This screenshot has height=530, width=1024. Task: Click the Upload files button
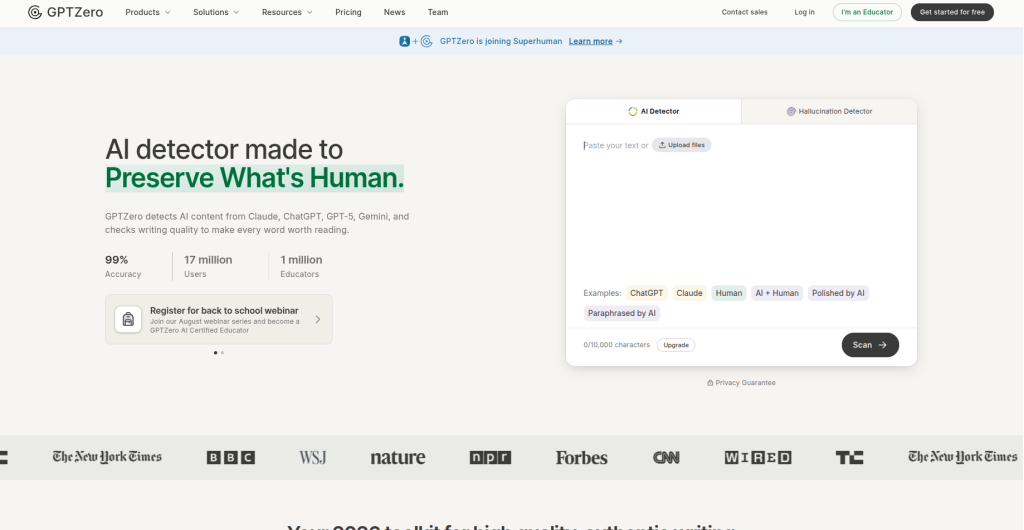(681, 145)
